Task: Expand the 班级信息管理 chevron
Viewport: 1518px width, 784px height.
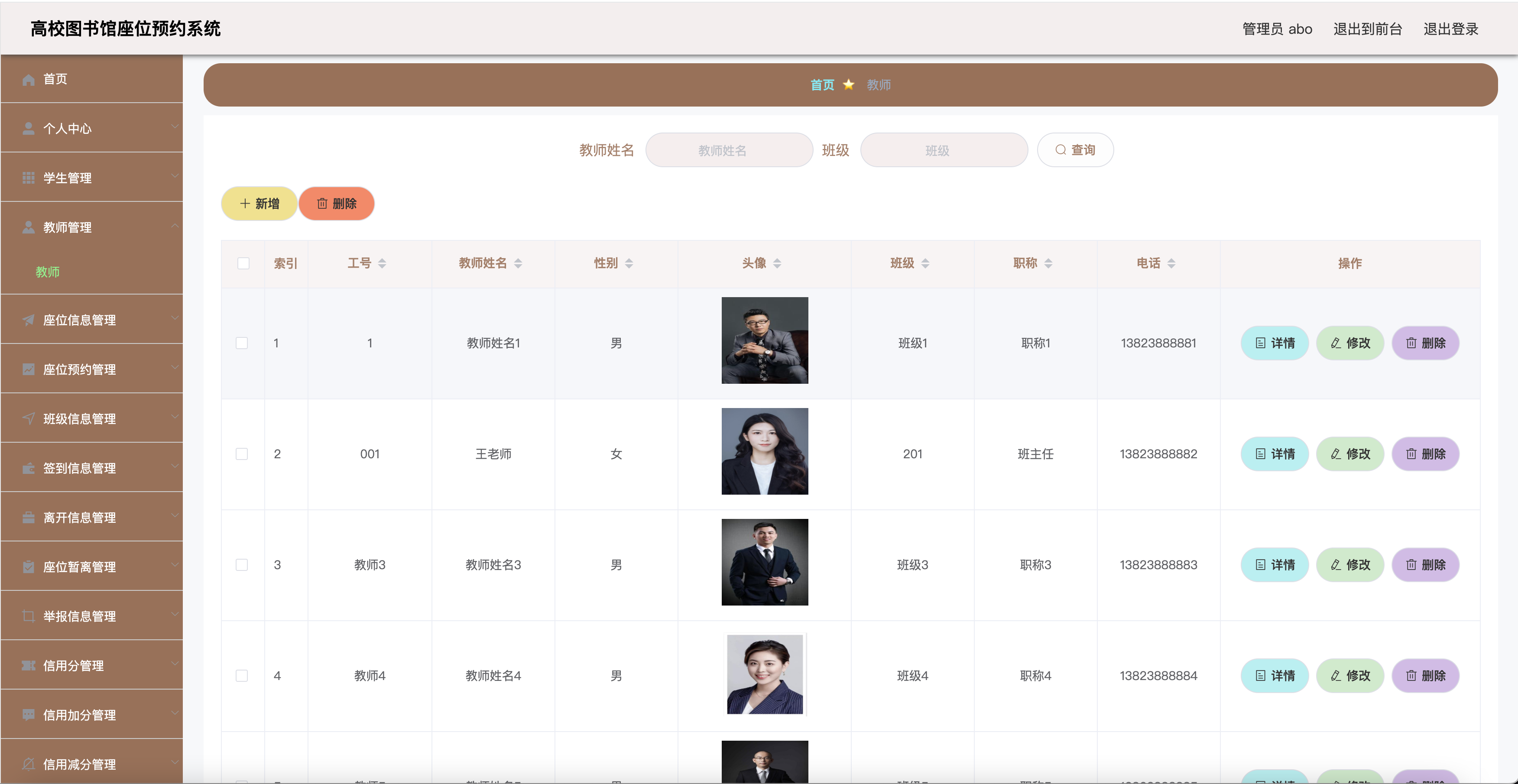Action: point(175,416)
